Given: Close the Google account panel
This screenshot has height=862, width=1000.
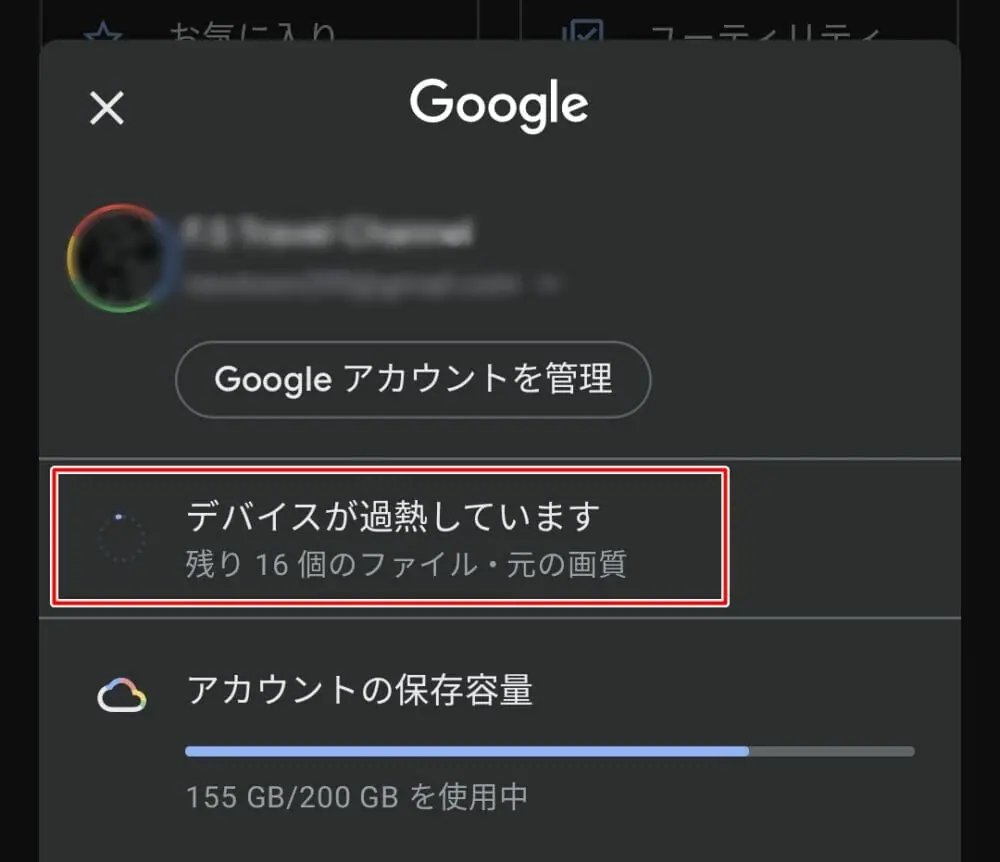Looking at the screenshot, I should 107,107.
